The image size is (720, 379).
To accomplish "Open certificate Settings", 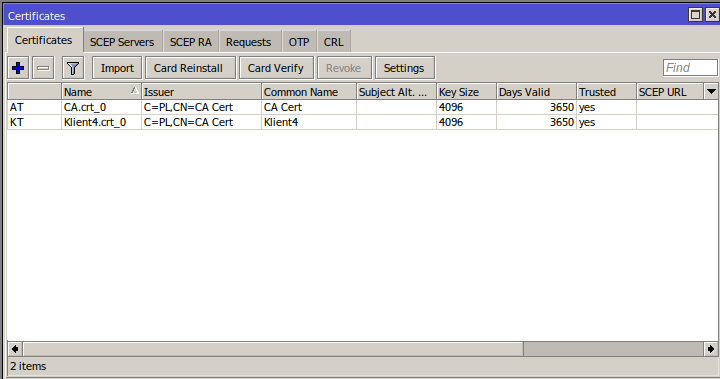I will pyautogui.click(x=404, y=68).
